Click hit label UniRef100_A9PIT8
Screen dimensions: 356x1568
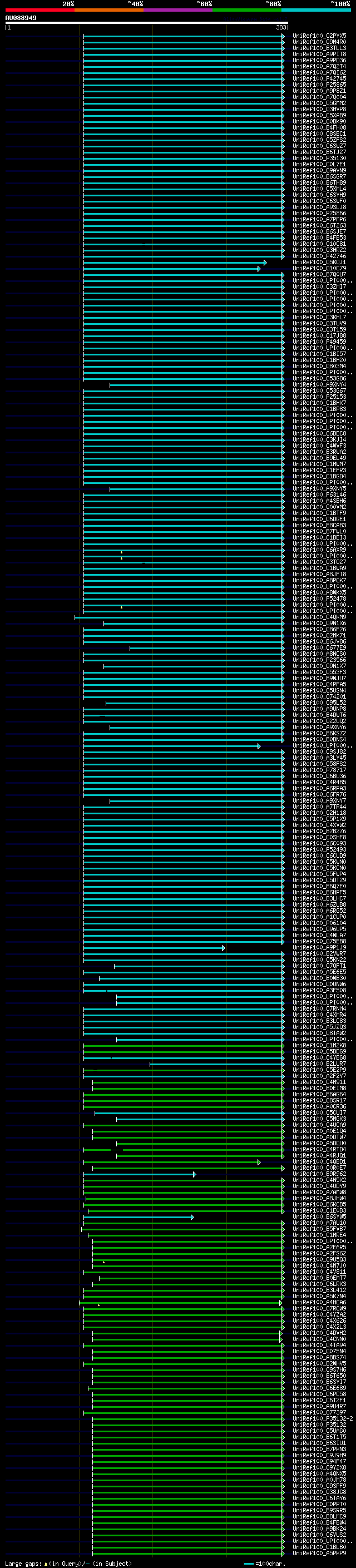(319, 54)
